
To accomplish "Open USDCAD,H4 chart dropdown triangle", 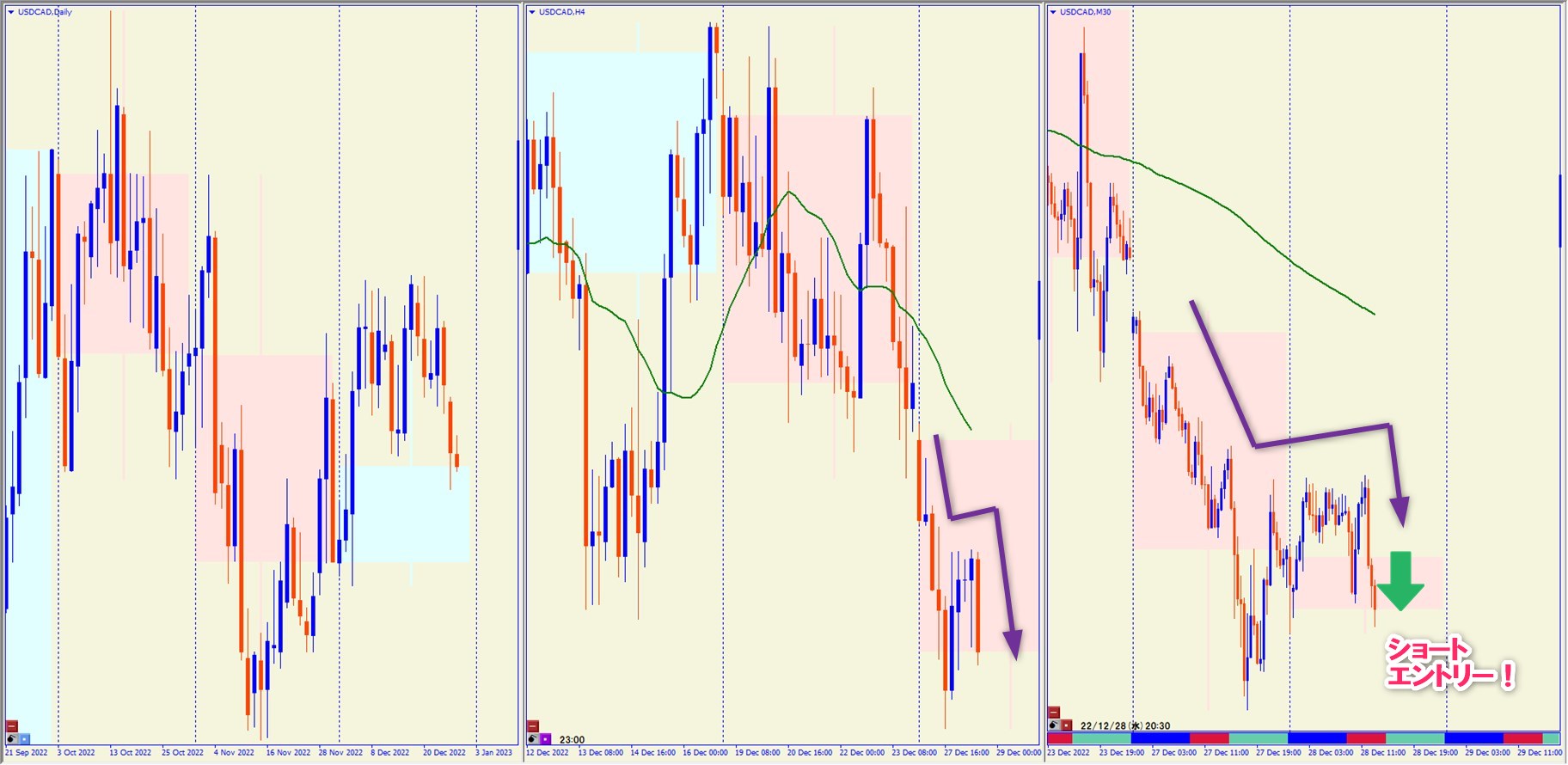I will (532, 12).
